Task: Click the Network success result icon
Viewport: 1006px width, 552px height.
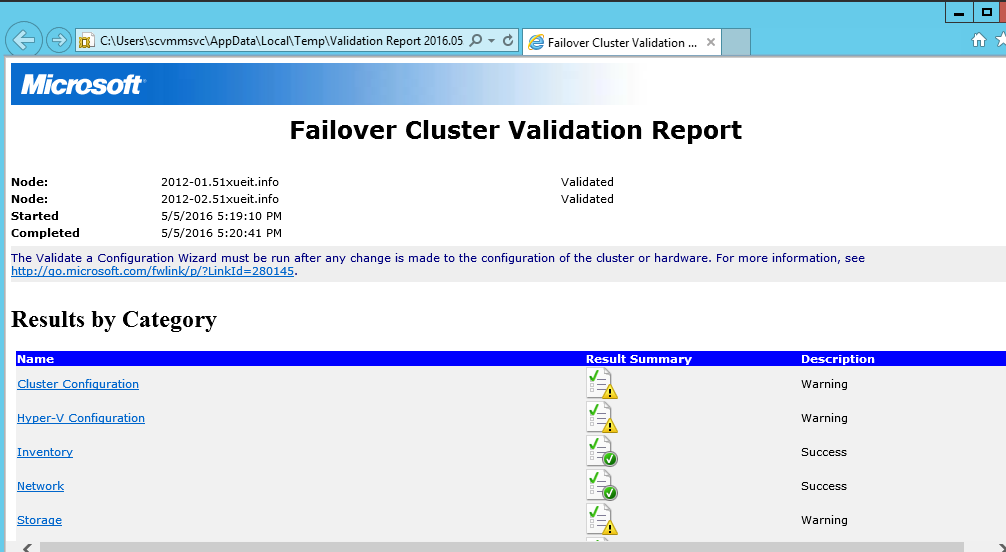Action: (602, 486)
